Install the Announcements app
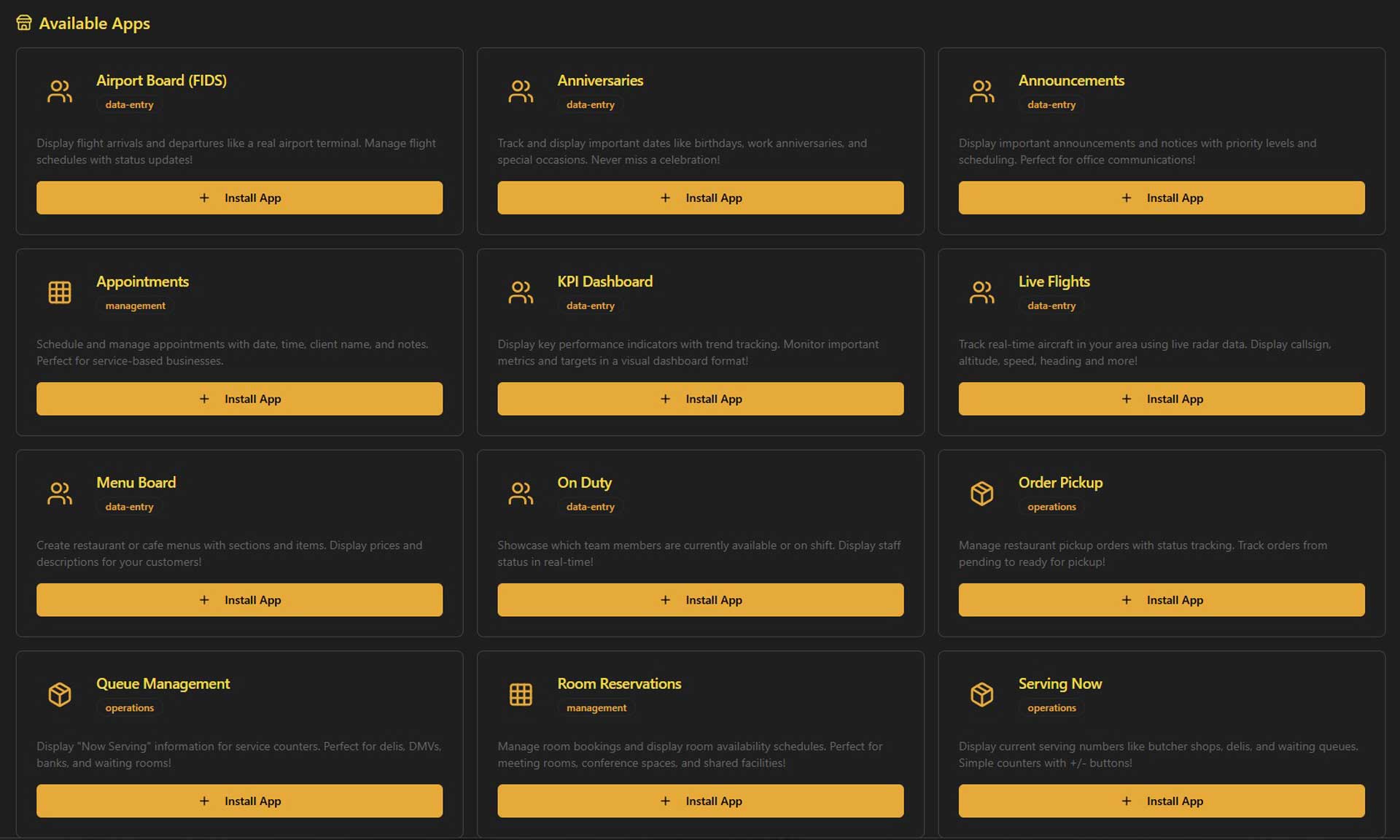Image resolution: width=1400 pixels, height=840 pixels. (x=1161, y=198)
